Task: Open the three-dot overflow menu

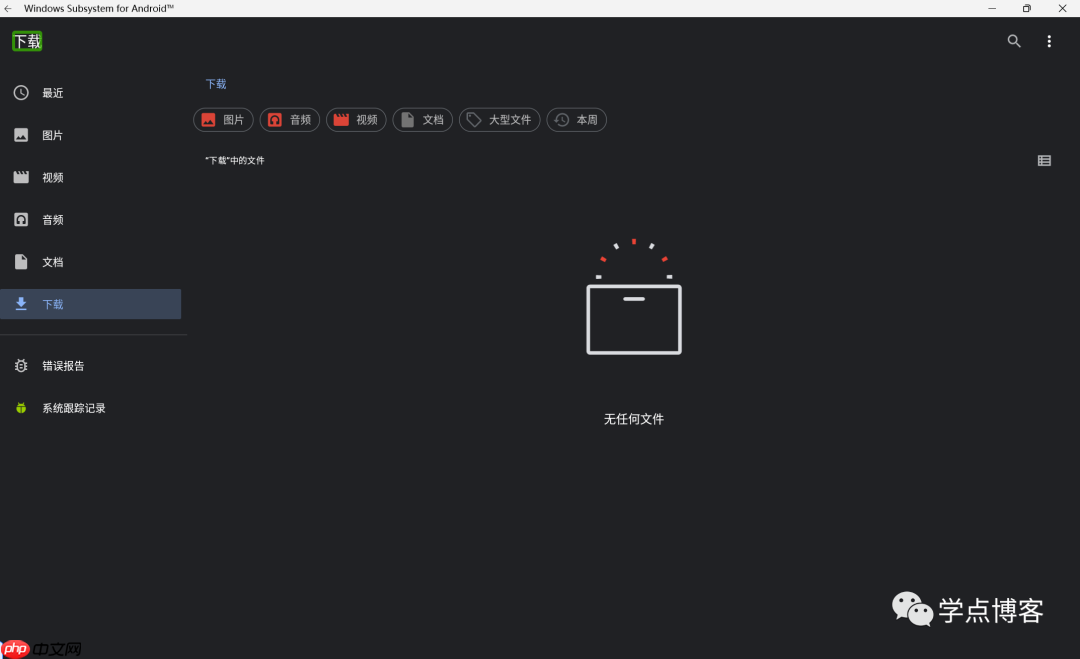Action: [1049, 41]
